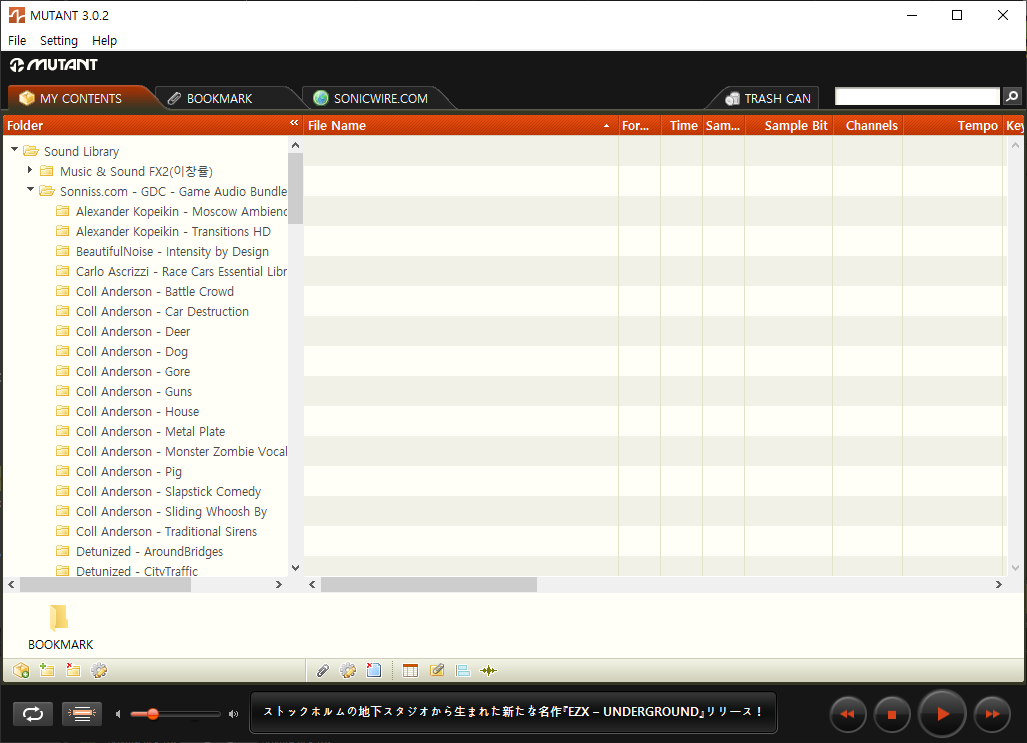Select Coll Anderson - Guns folder

134,392
